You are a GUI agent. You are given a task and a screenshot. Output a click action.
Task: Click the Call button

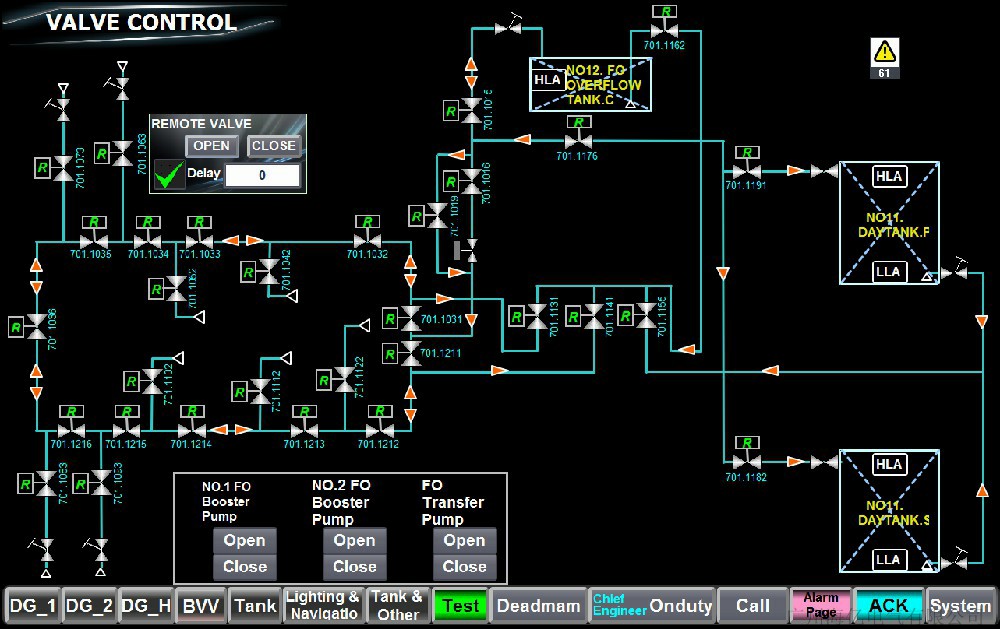[753, 605]
